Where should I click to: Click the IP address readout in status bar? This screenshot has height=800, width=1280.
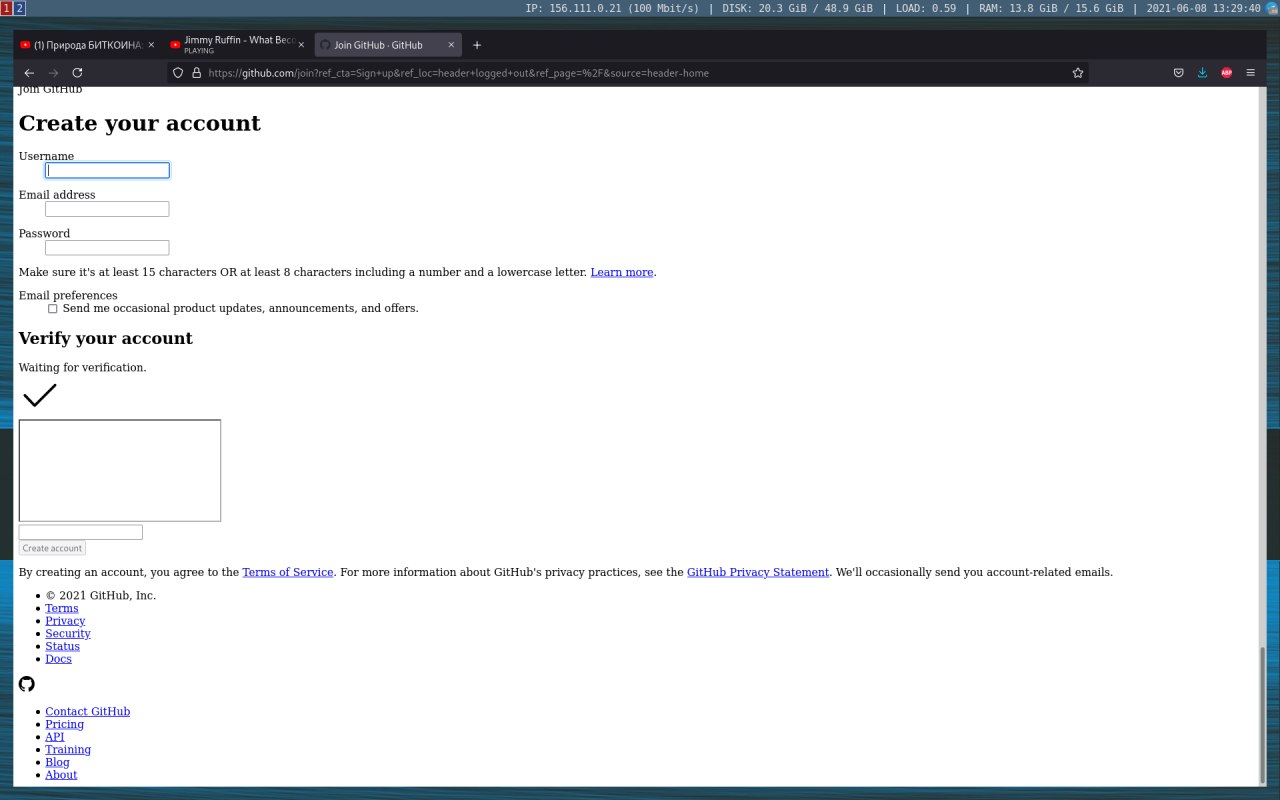point(612,8)
